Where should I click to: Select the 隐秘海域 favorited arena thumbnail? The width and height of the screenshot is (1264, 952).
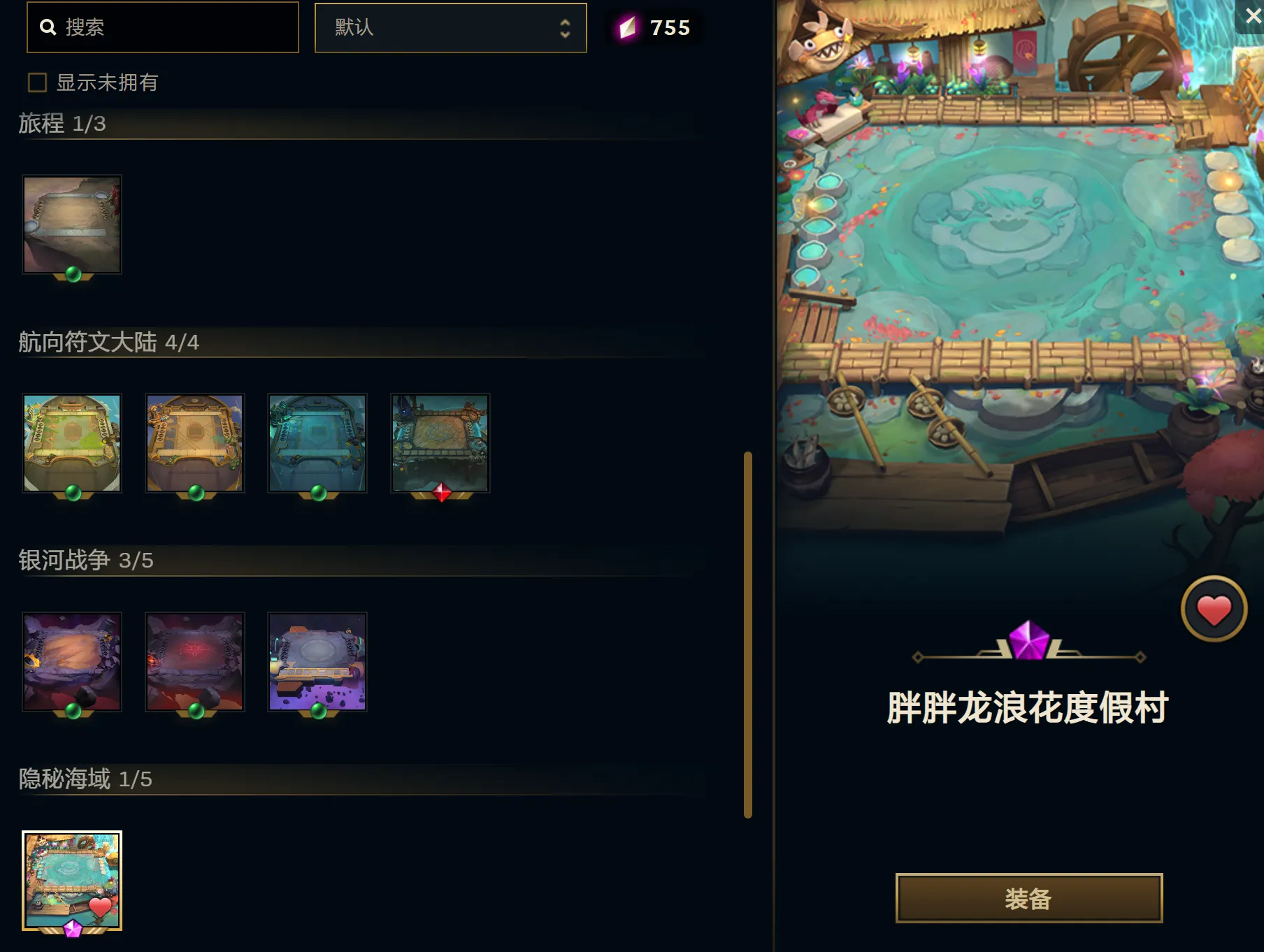coord(72,881)
